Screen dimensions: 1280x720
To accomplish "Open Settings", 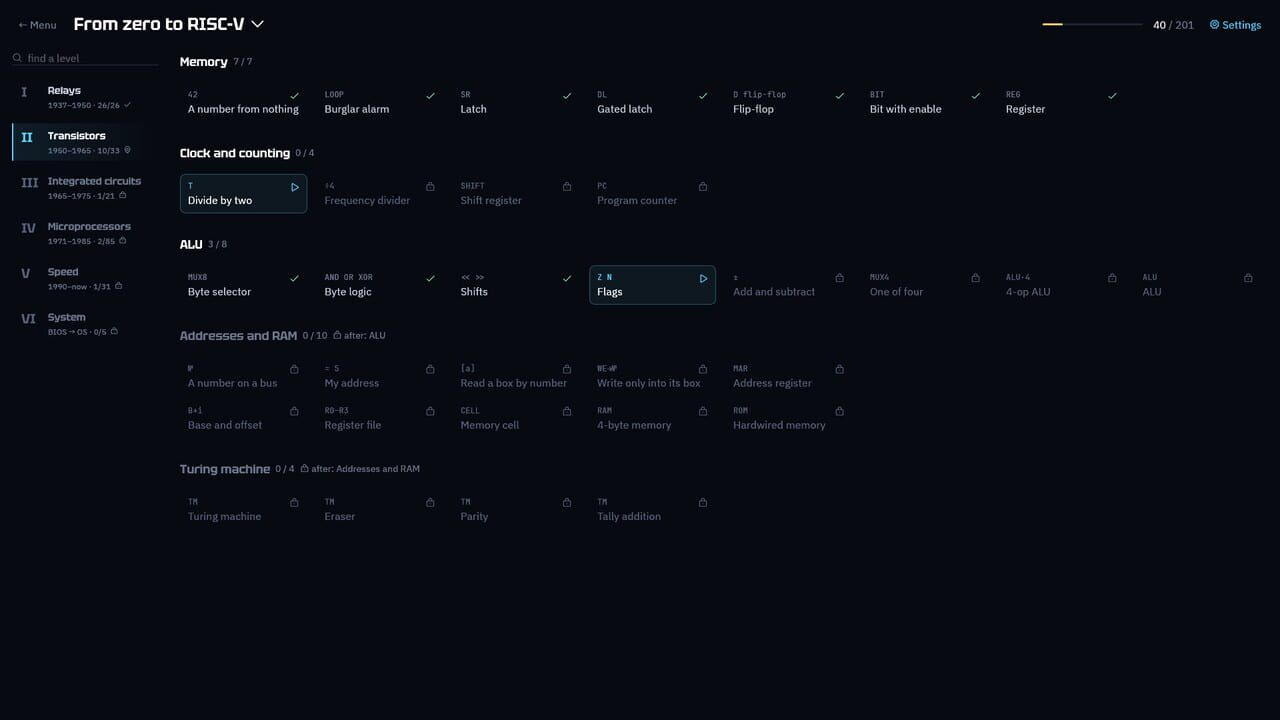I will [x=1235, y=25].
